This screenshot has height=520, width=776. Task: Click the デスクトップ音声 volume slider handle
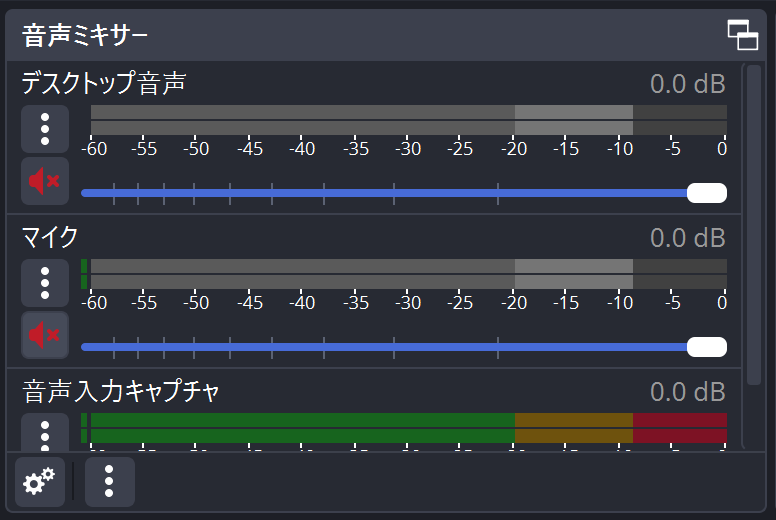click(x=707, y=193)
